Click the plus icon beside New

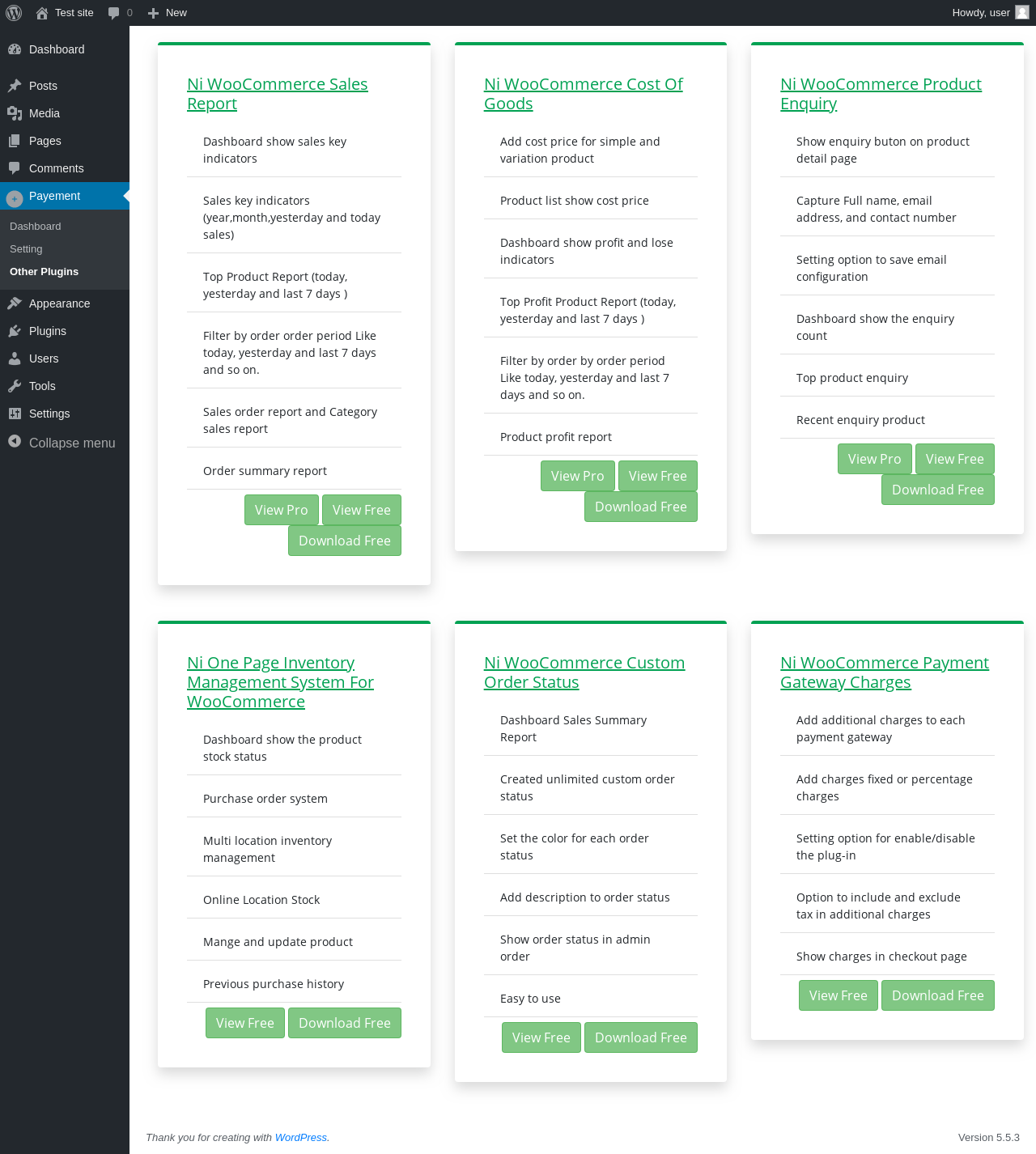coord(153,13)
